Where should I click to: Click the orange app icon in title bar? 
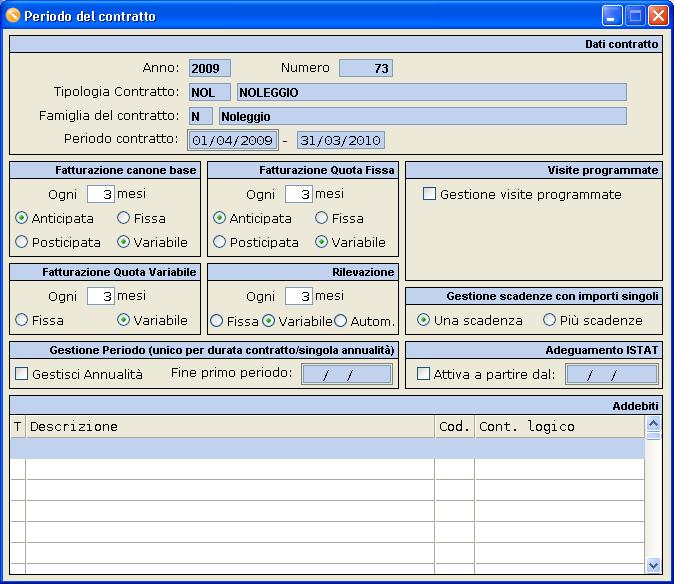(x=13, y=15)
